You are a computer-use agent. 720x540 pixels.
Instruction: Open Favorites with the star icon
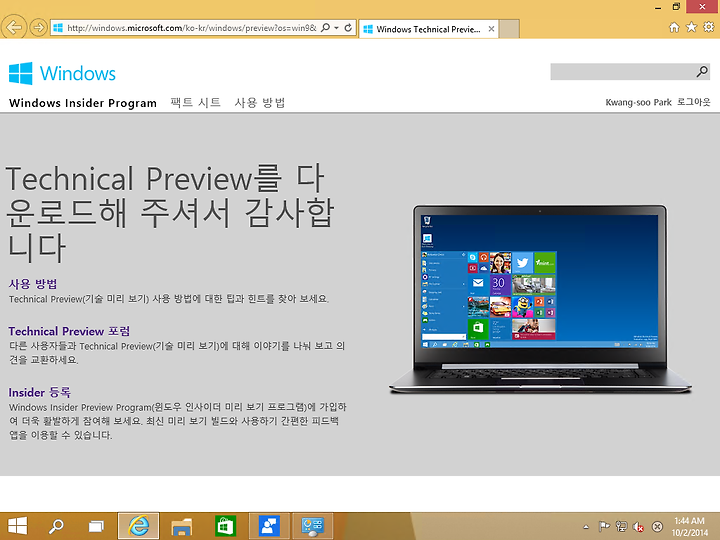[691, 27]
